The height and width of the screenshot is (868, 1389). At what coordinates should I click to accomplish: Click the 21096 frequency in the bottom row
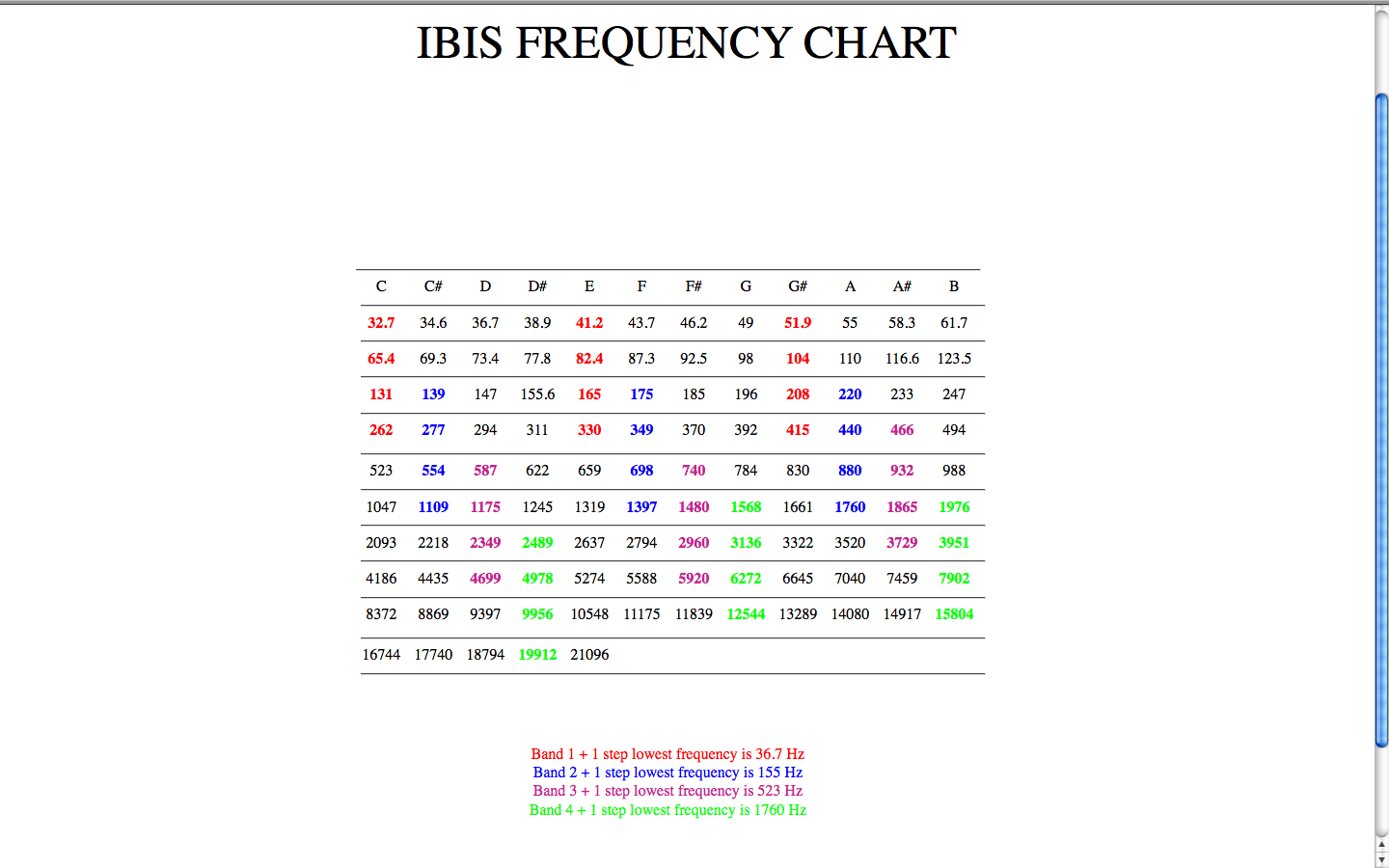pyautogui.click(x=589, y=654)
